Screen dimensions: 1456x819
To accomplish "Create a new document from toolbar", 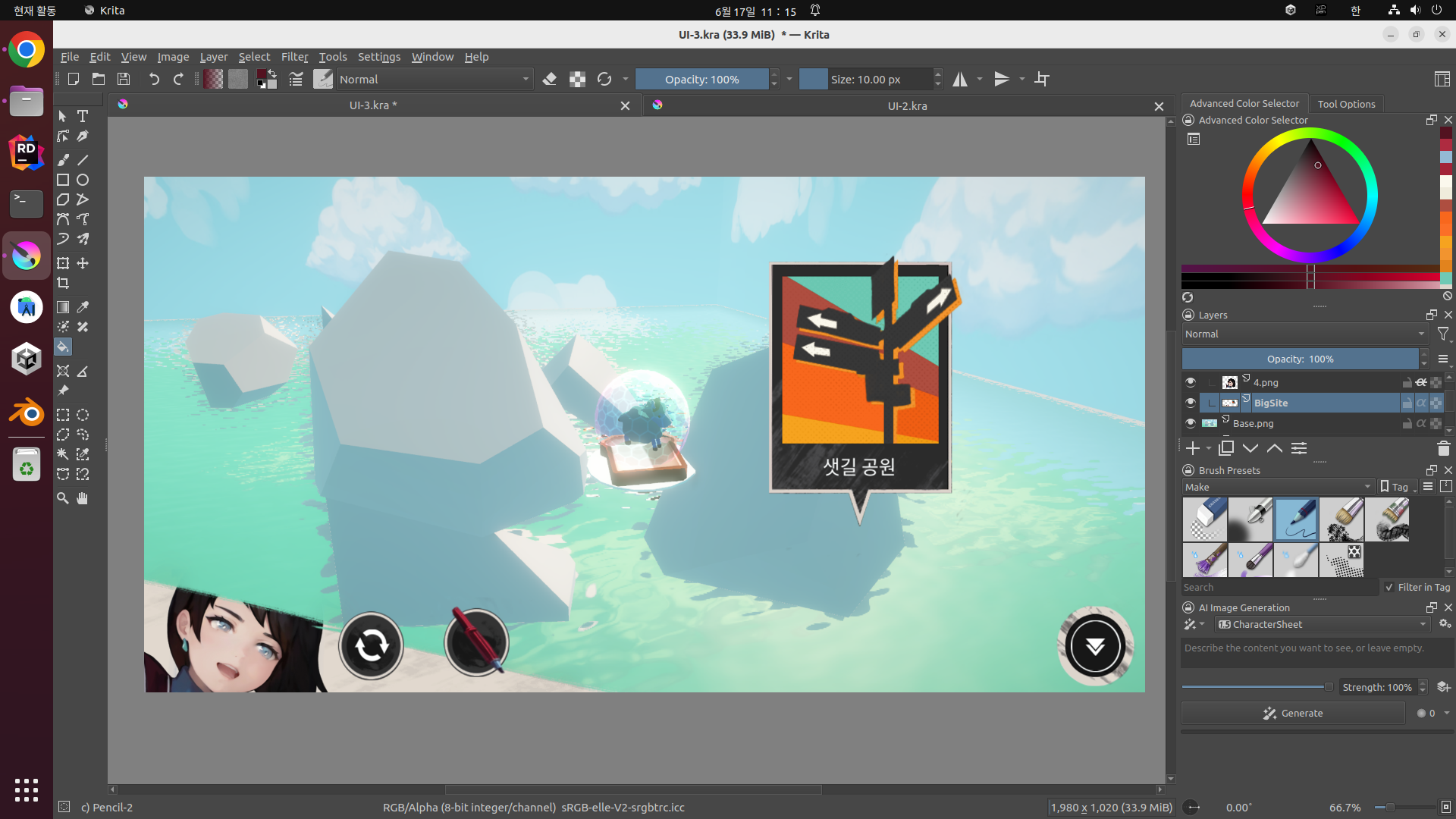I will [x=74, y=79].
